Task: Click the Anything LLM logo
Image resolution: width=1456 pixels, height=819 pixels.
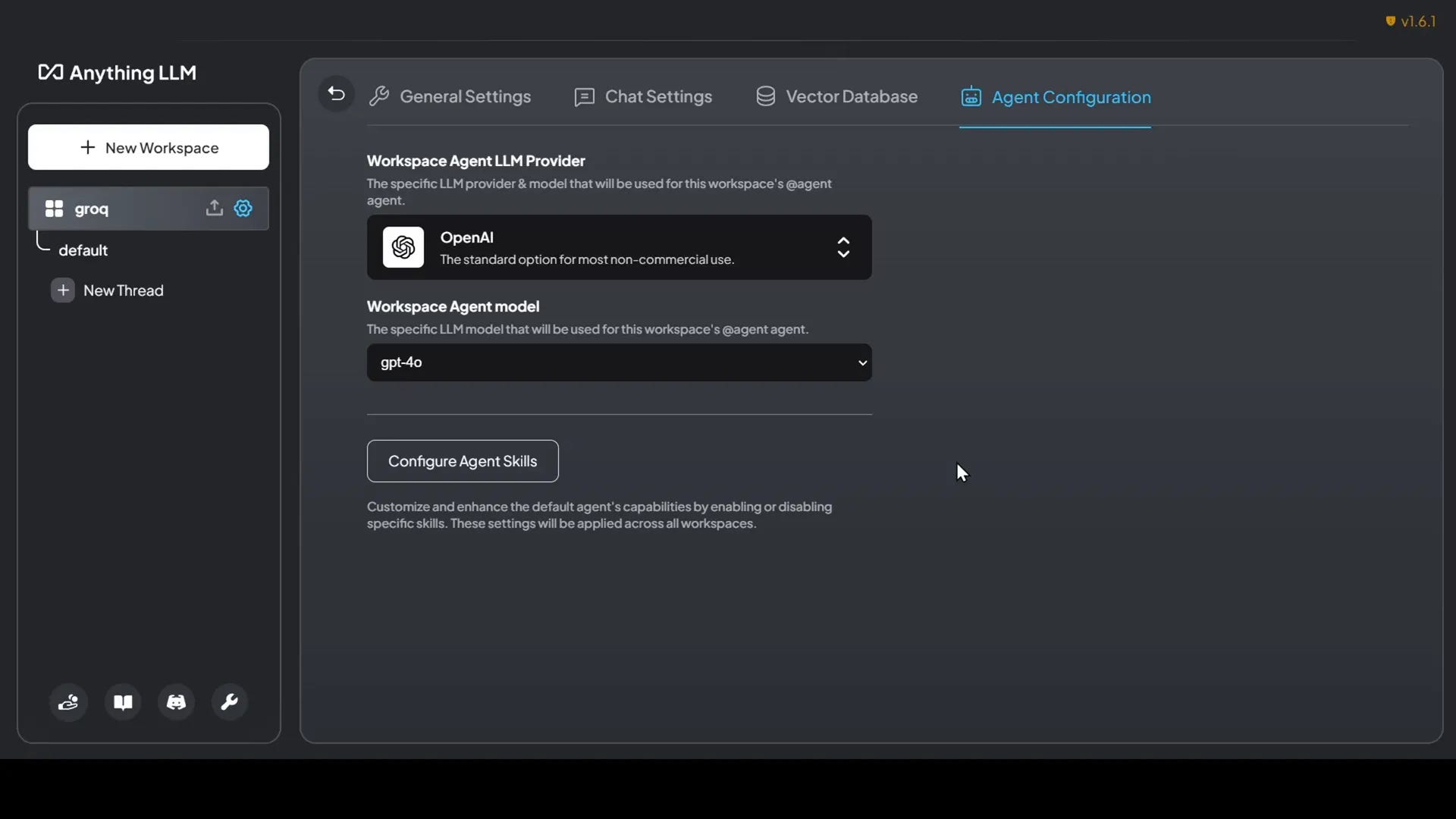Action: click(118, 73)
